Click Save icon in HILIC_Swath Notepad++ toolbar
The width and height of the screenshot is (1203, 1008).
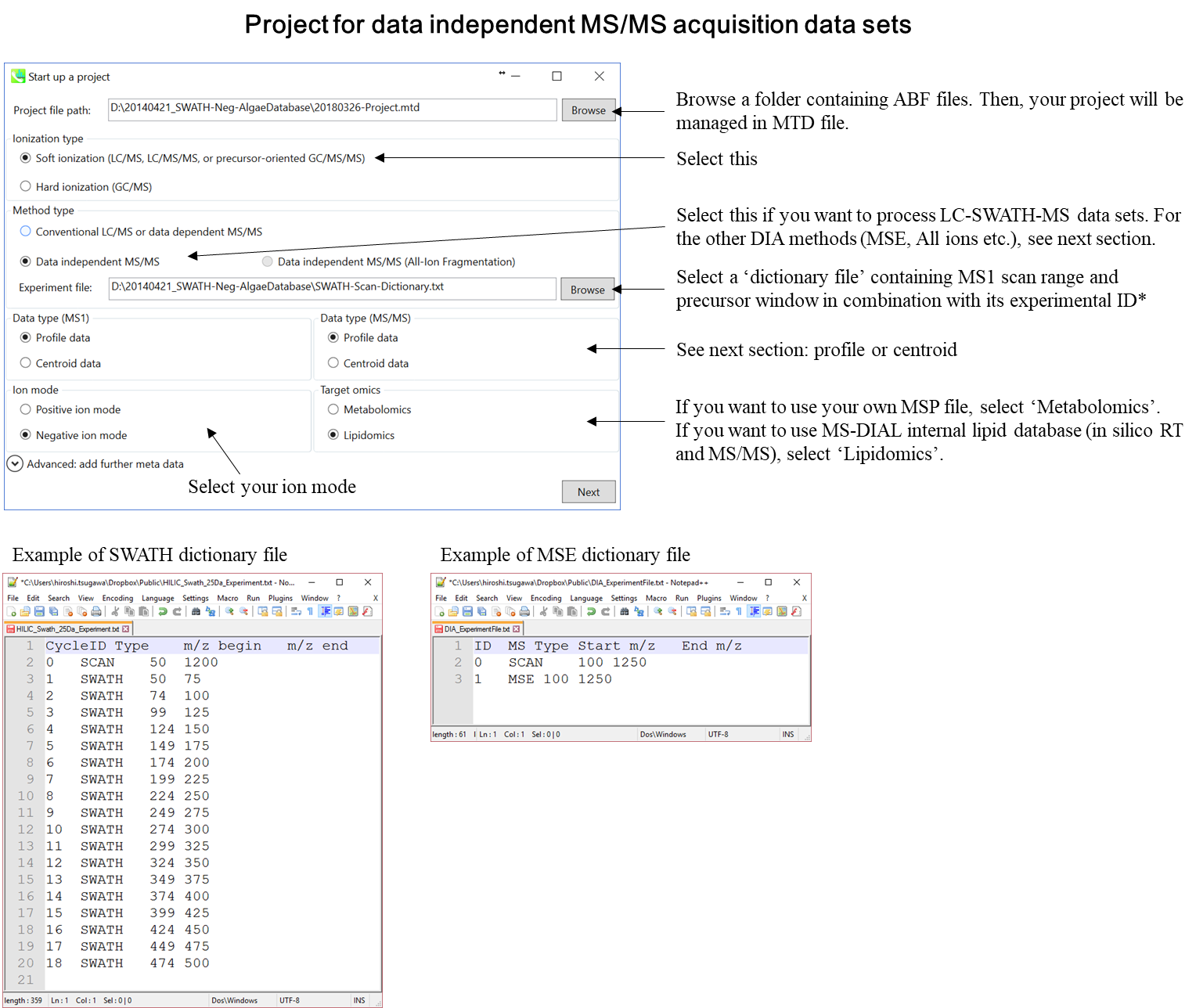[x=39, y=611]
